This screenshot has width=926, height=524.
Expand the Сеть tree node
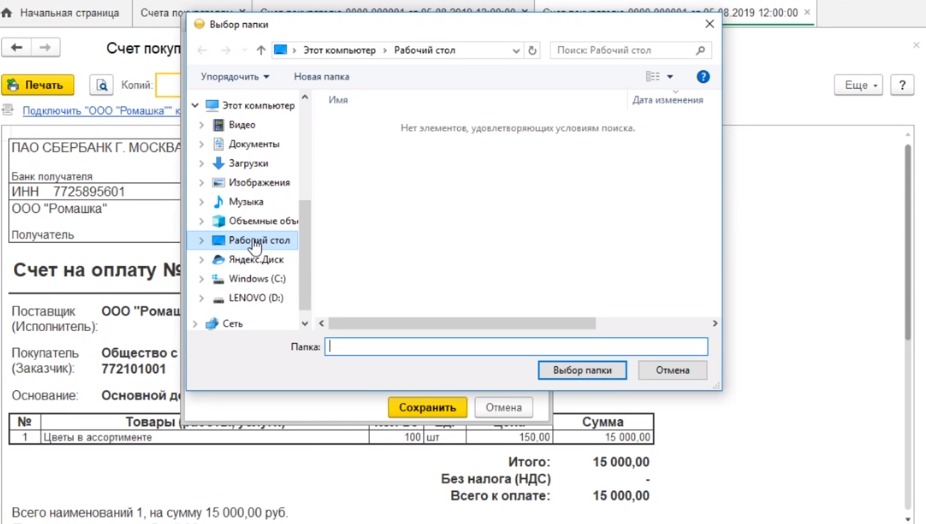tap(195, 324)
